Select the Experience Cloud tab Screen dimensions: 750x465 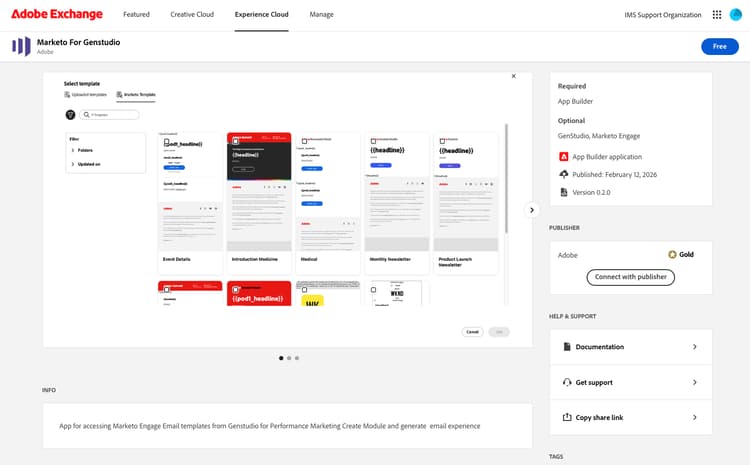(x=262, y=14)
